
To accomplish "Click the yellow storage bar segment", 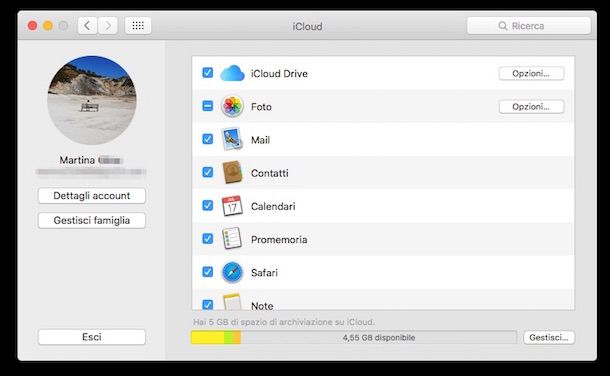I will point(208,338).
